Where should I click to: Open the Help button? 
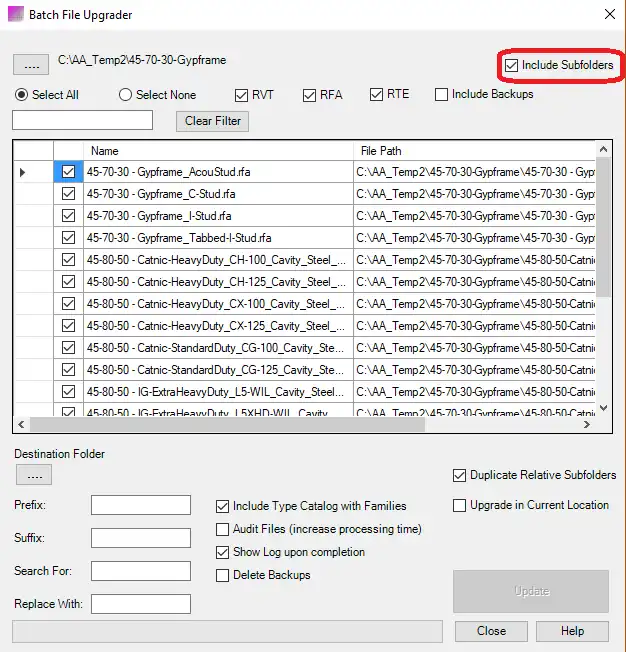[x=572, y=631]
